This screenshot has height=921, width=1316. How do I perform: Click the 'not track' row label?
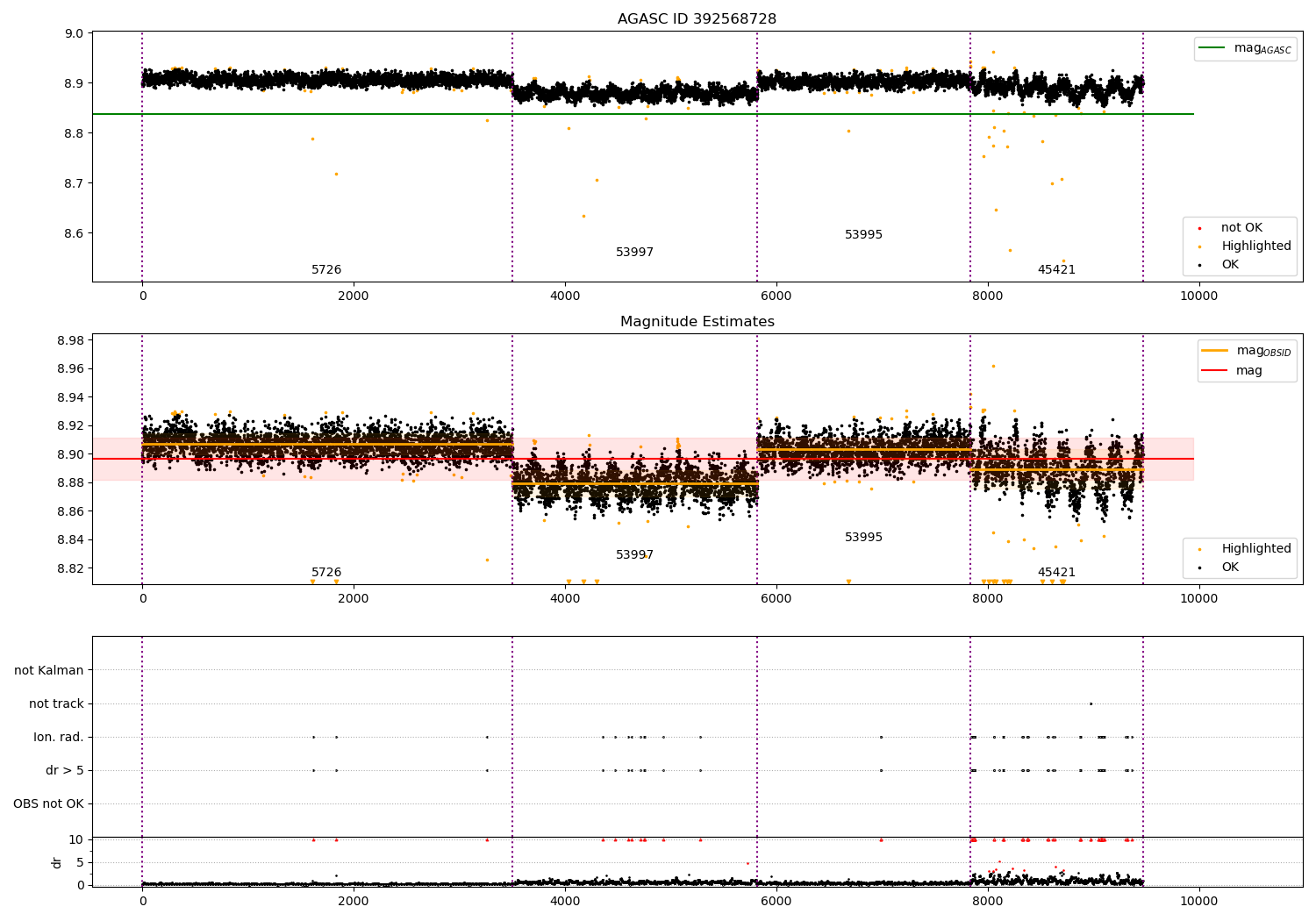pos(56,704)
